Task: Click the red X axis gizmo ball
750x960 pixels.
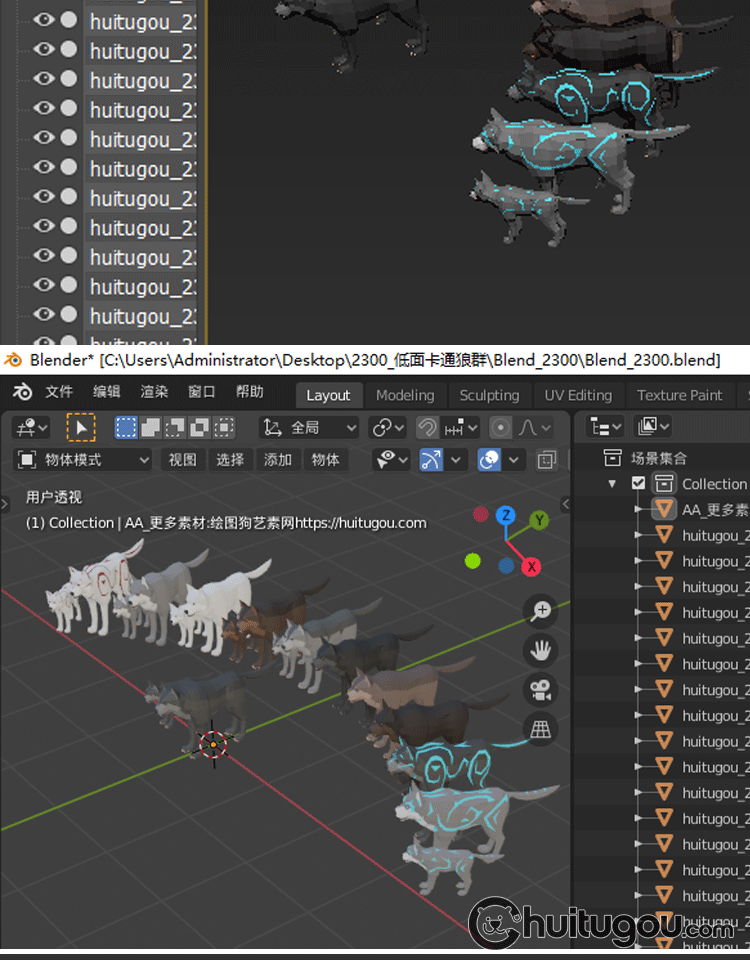Action: (532, 567)
